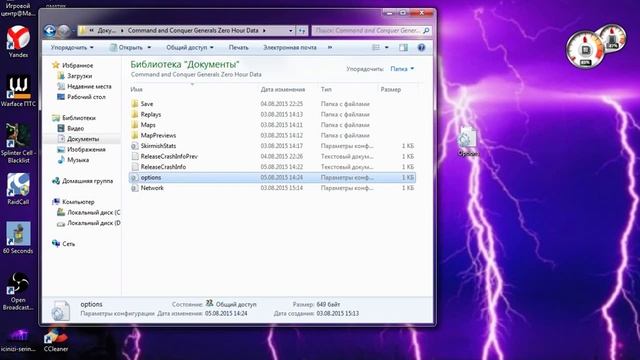Open Сеть in navigation pane

point(68,244)
